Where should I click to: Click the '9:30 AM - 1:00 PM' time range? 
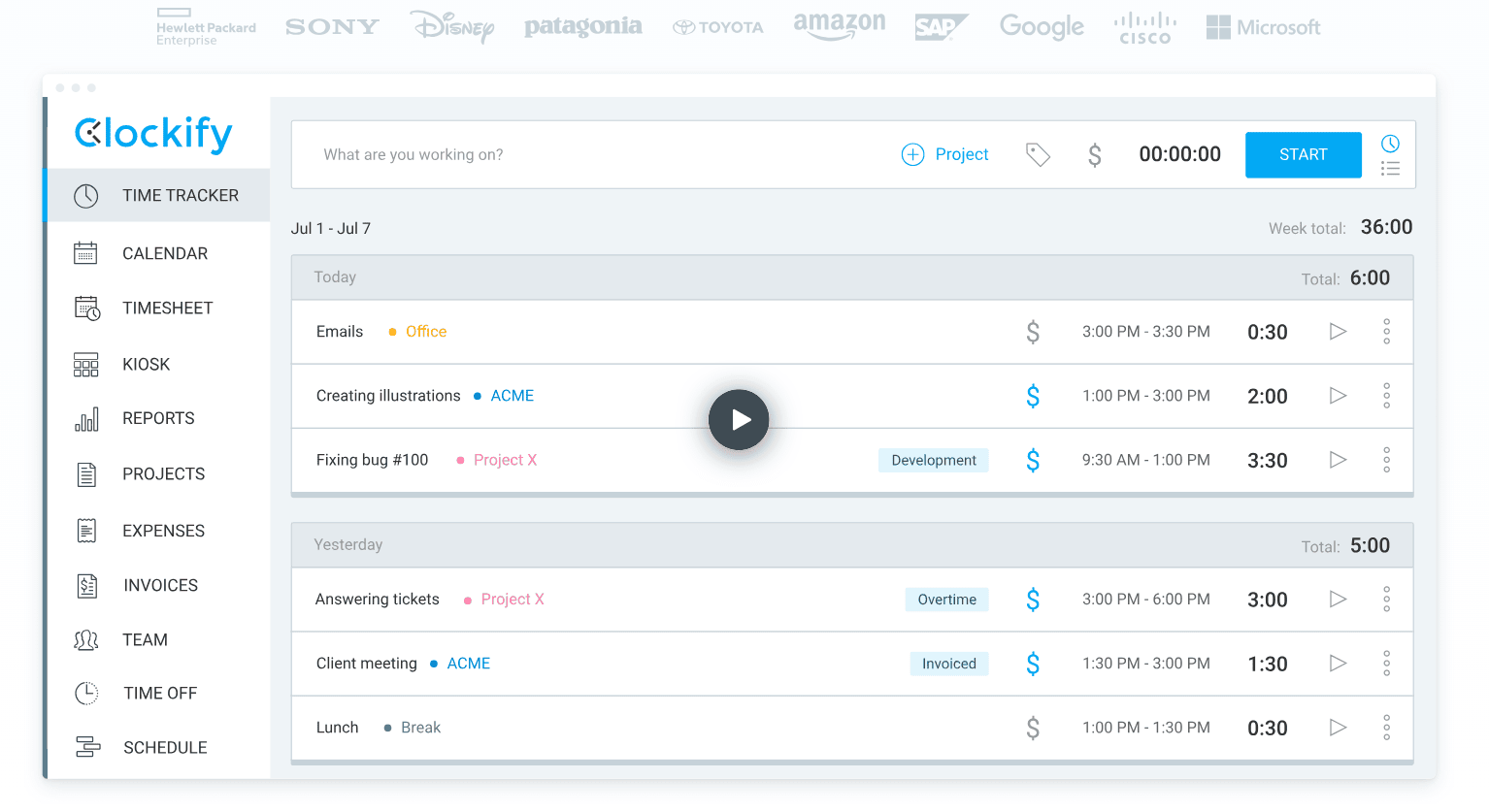[1146, 460]
